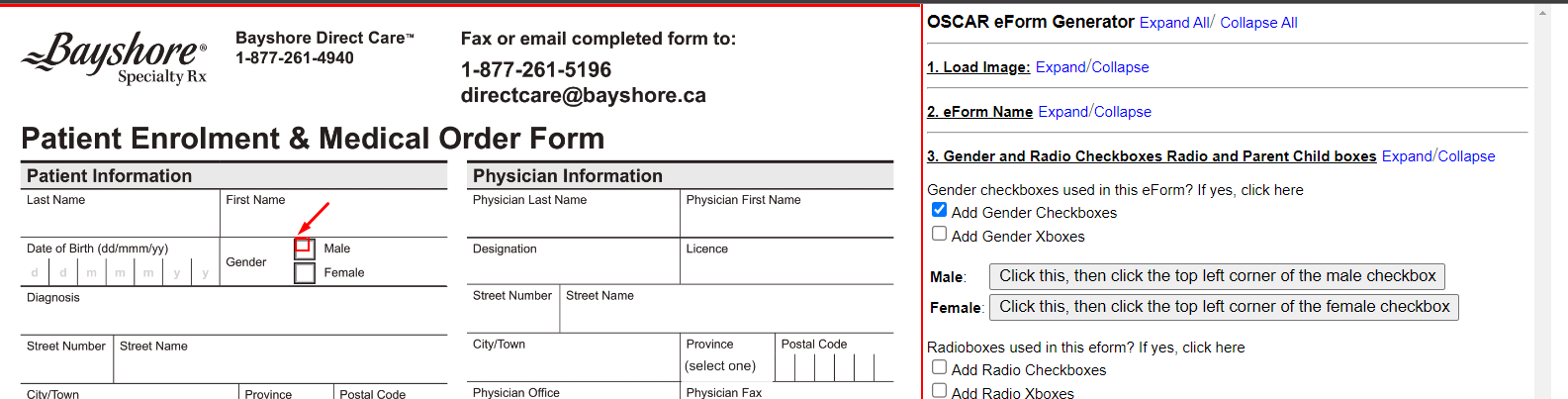Screen dimensions: 1568x399
Task: Collapse the Gender and Radio Checkboxes section
Action: 1467,156
